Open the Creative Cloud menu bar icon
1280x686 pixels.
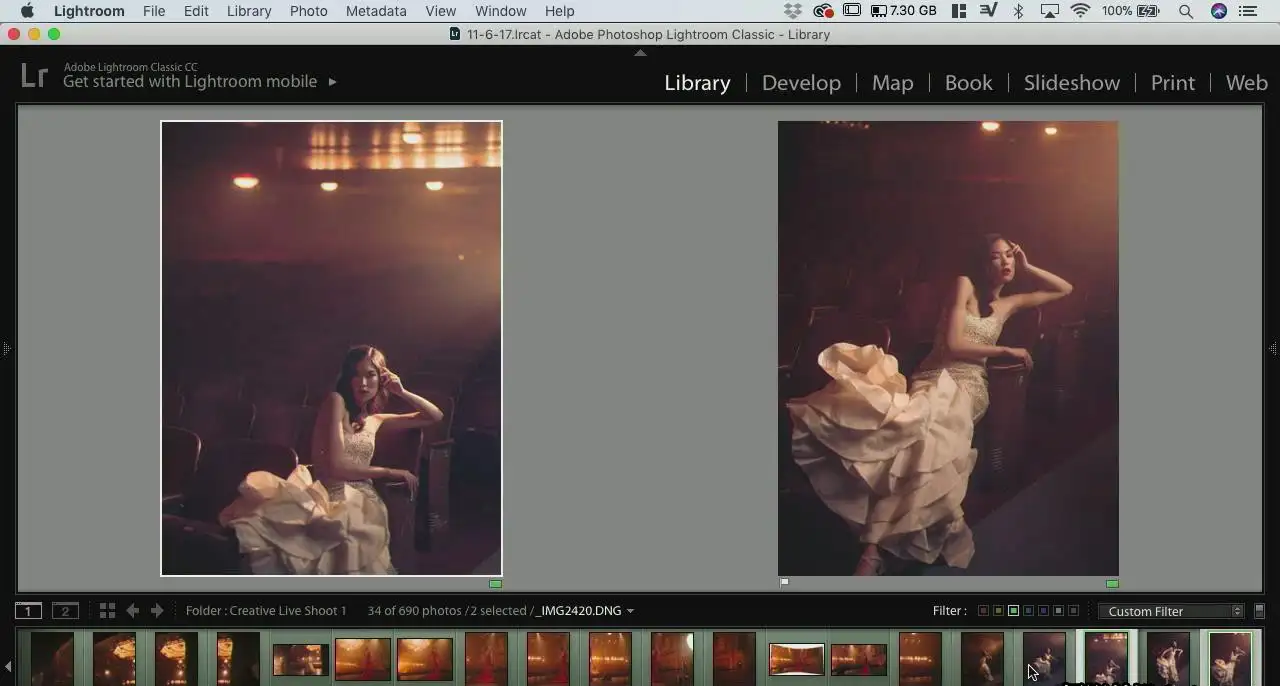click(x=823, y=11)
